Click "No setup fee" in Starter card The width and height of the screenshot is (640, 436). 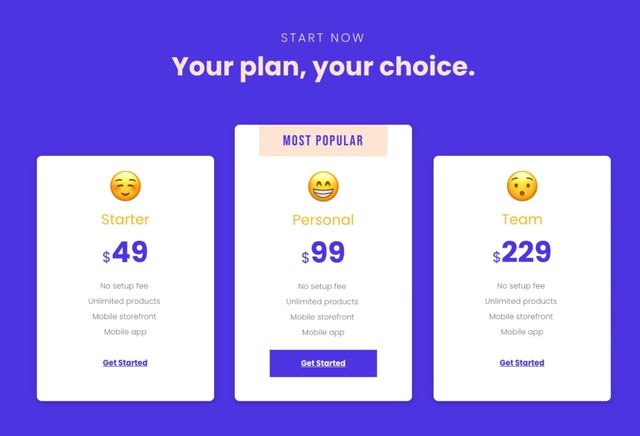(x=124, y=286)
